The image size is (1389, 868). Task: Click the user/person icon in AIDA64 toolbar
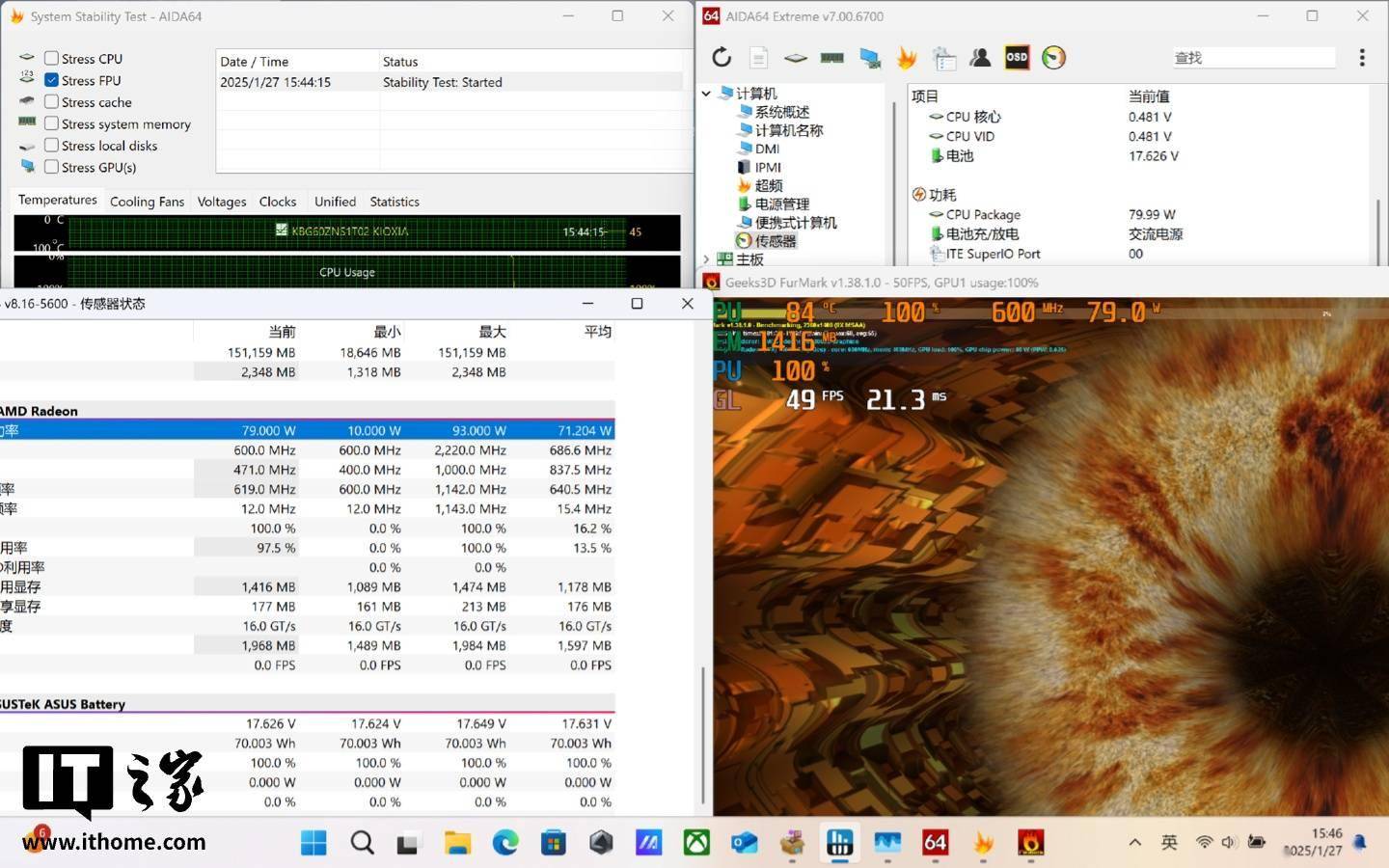pyautogui.click(x=980, y=58)
